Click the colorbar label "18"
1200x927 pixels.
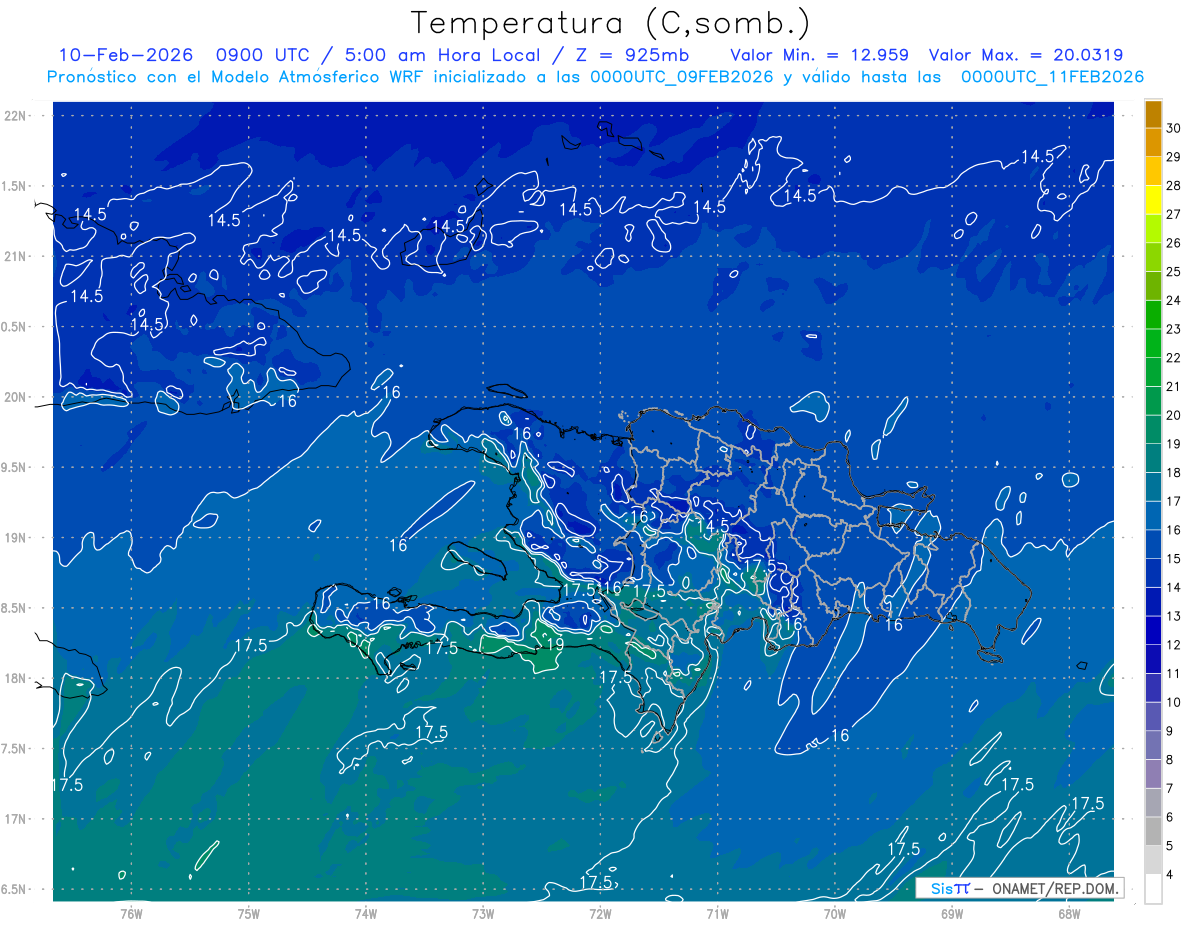click(1173, 472)
